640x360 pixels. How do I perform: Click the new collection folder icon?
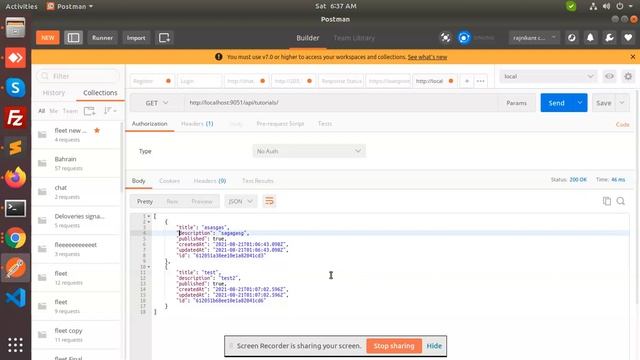[89, 111]
